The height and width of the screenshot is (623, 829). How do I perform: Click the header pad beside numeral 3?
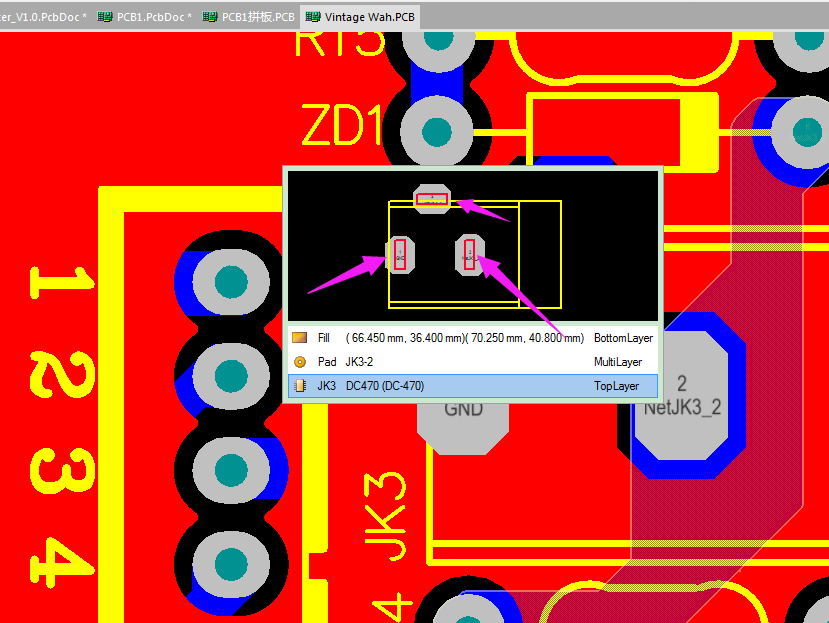[x=231, y=471]
